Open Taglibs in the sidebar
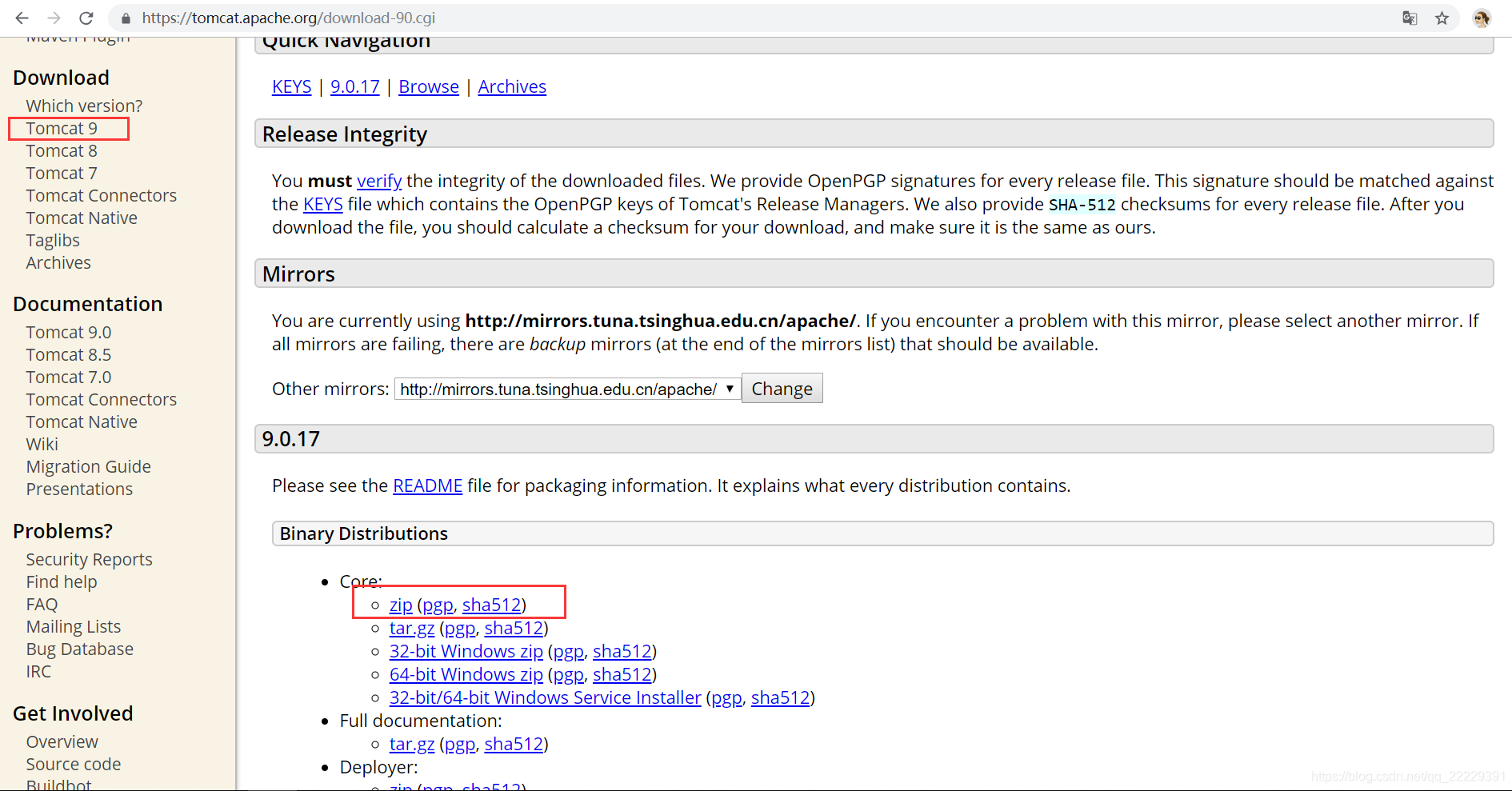This screenshot has height=791, width=1512. coord(53,240)
